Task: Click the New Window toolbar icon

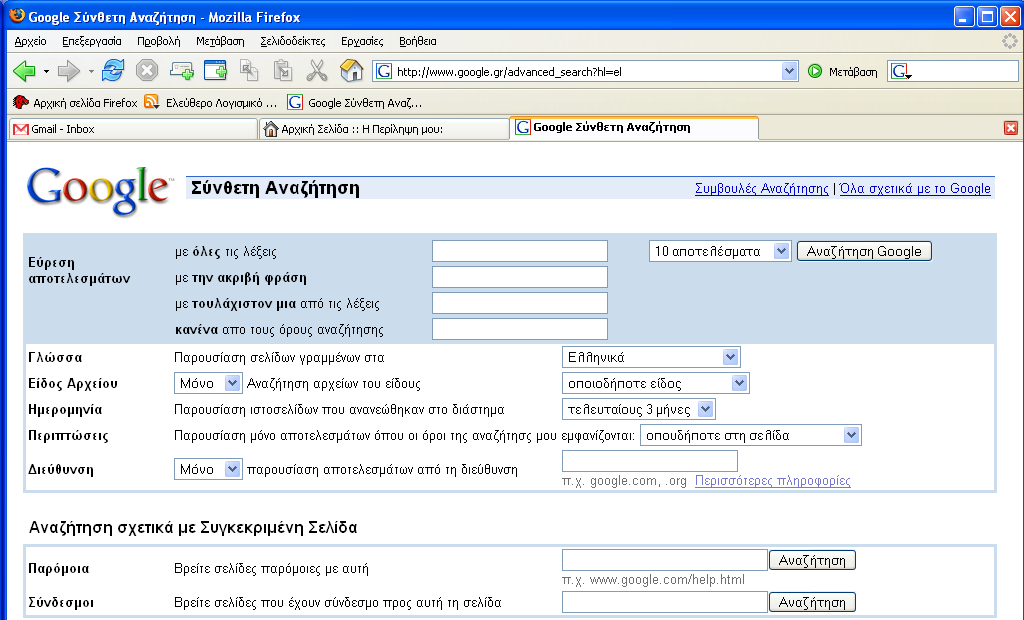Action: (x=216, y=71)
